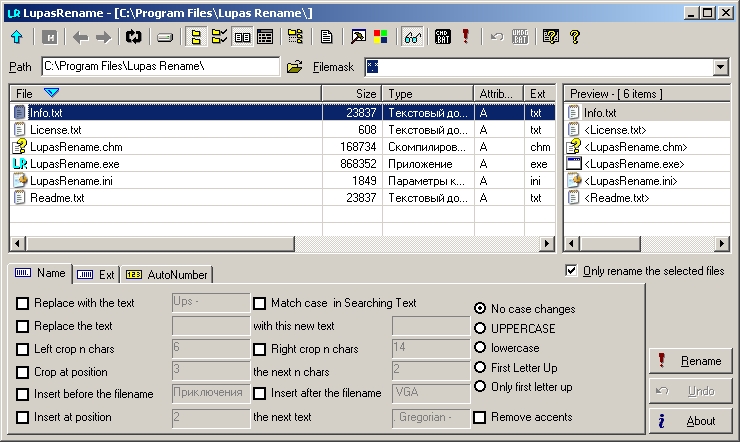Choose Only first letter up option
The image size is (740, 442).
(480, 386)
